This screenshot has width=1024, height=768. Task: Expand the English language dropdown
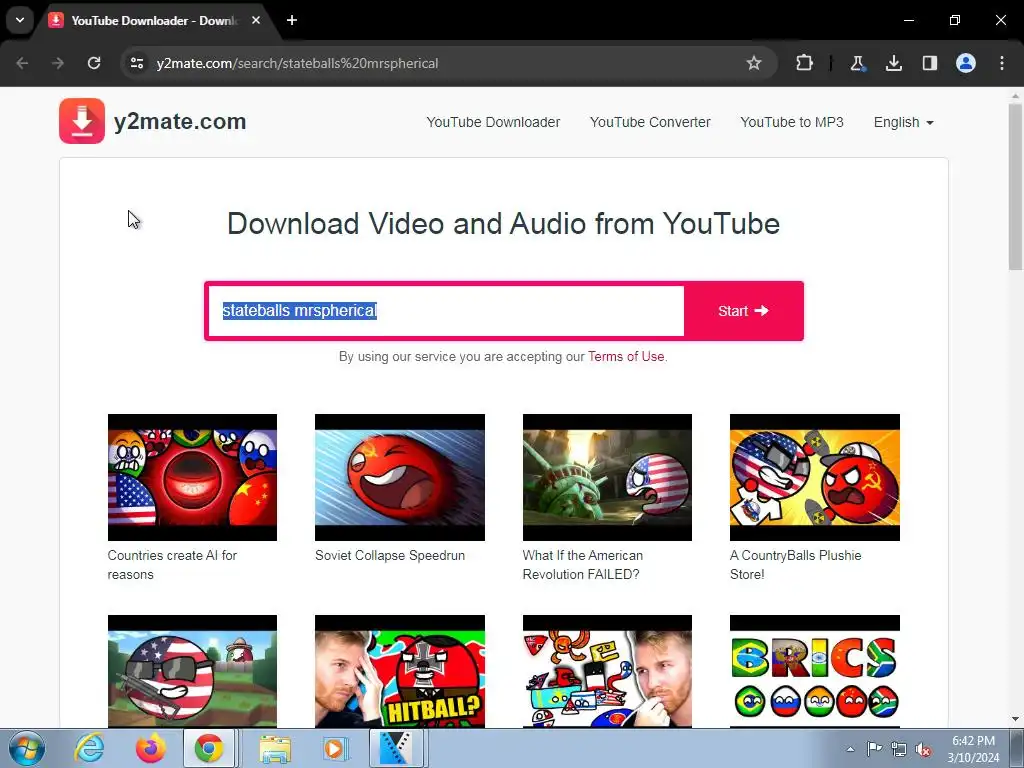[x=904, y=122]
